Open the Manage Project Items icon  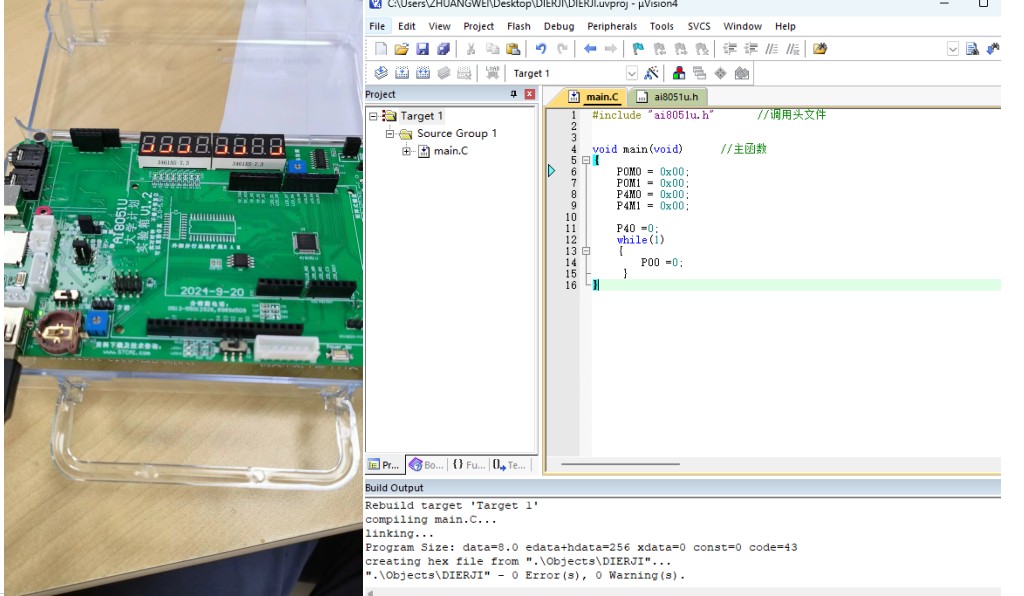[x=679, y=73]
